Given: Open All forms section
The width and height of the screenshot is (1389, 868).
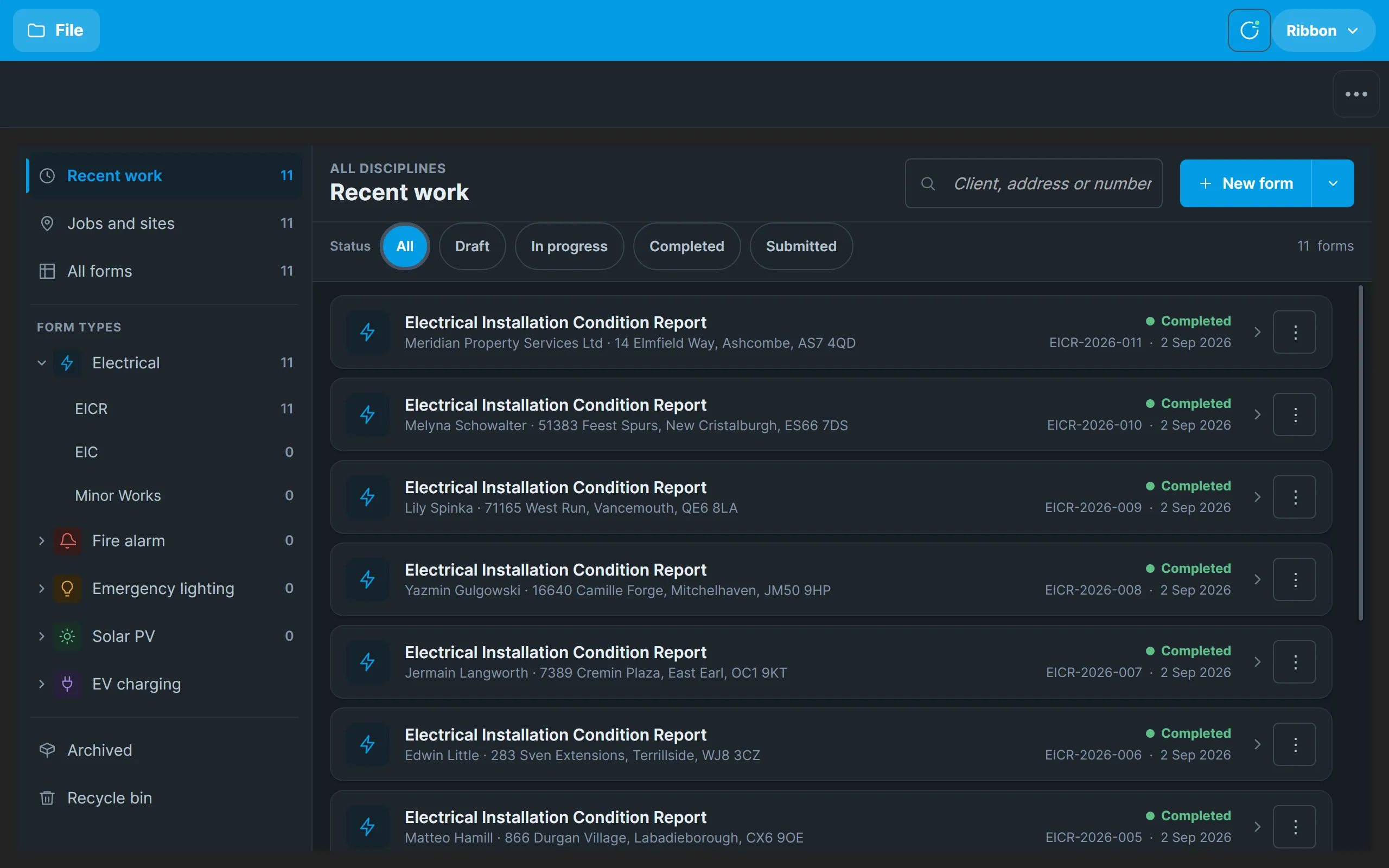Looking at the screenshot, I should tap(165, 271).
